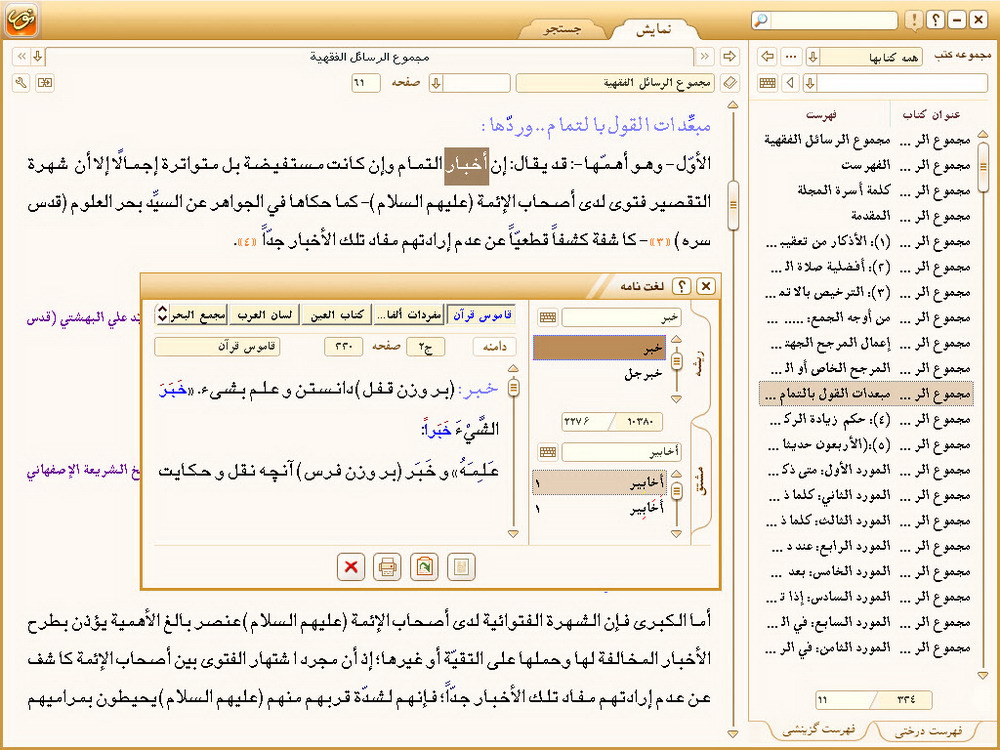Open the dropdown arrow next to صفحه field
This screenshot has width=1000, height=750.
click(x=436, y=82)
